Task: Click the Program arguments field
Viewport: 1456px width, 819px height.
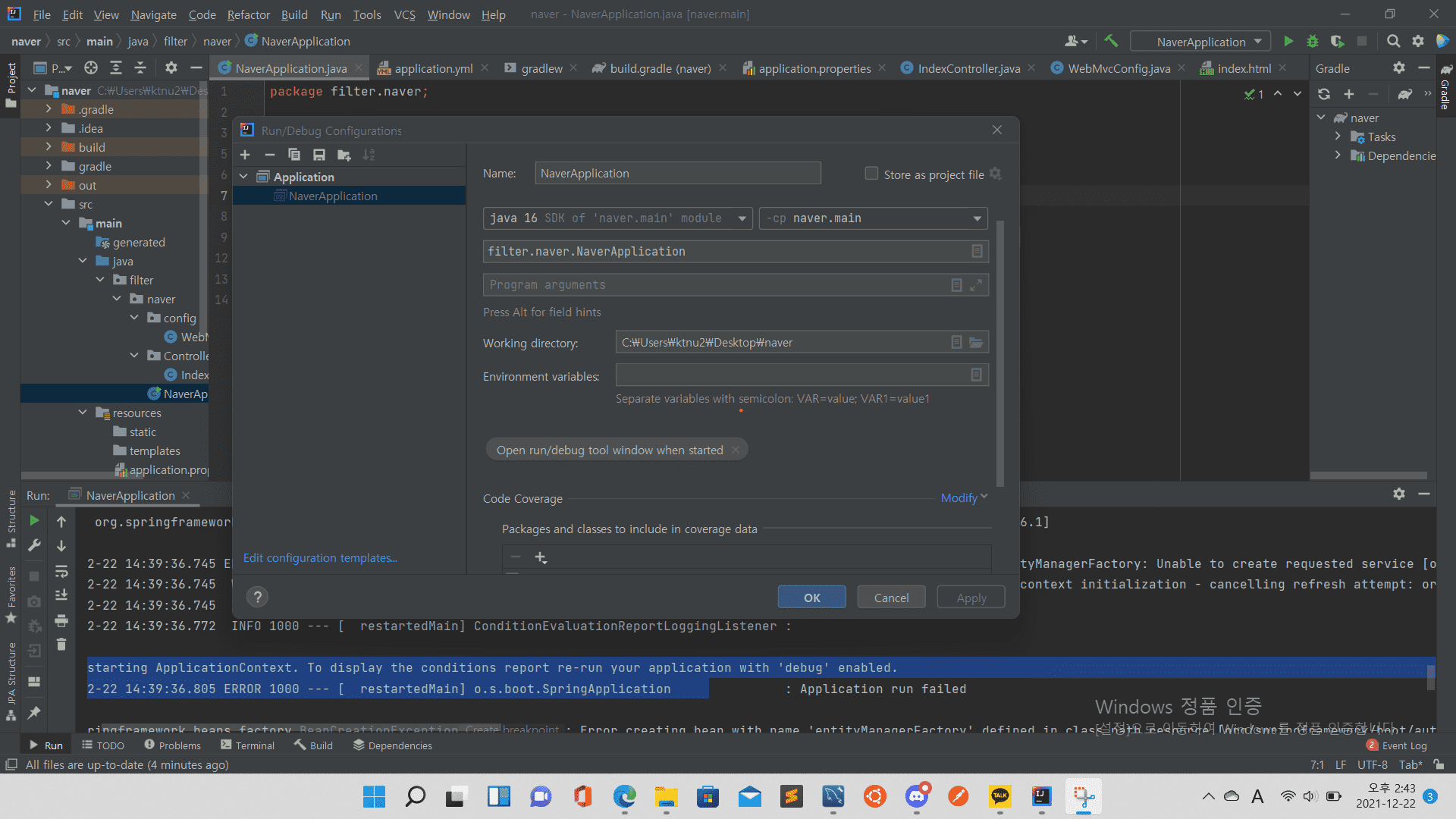Action: click(736, 285)
